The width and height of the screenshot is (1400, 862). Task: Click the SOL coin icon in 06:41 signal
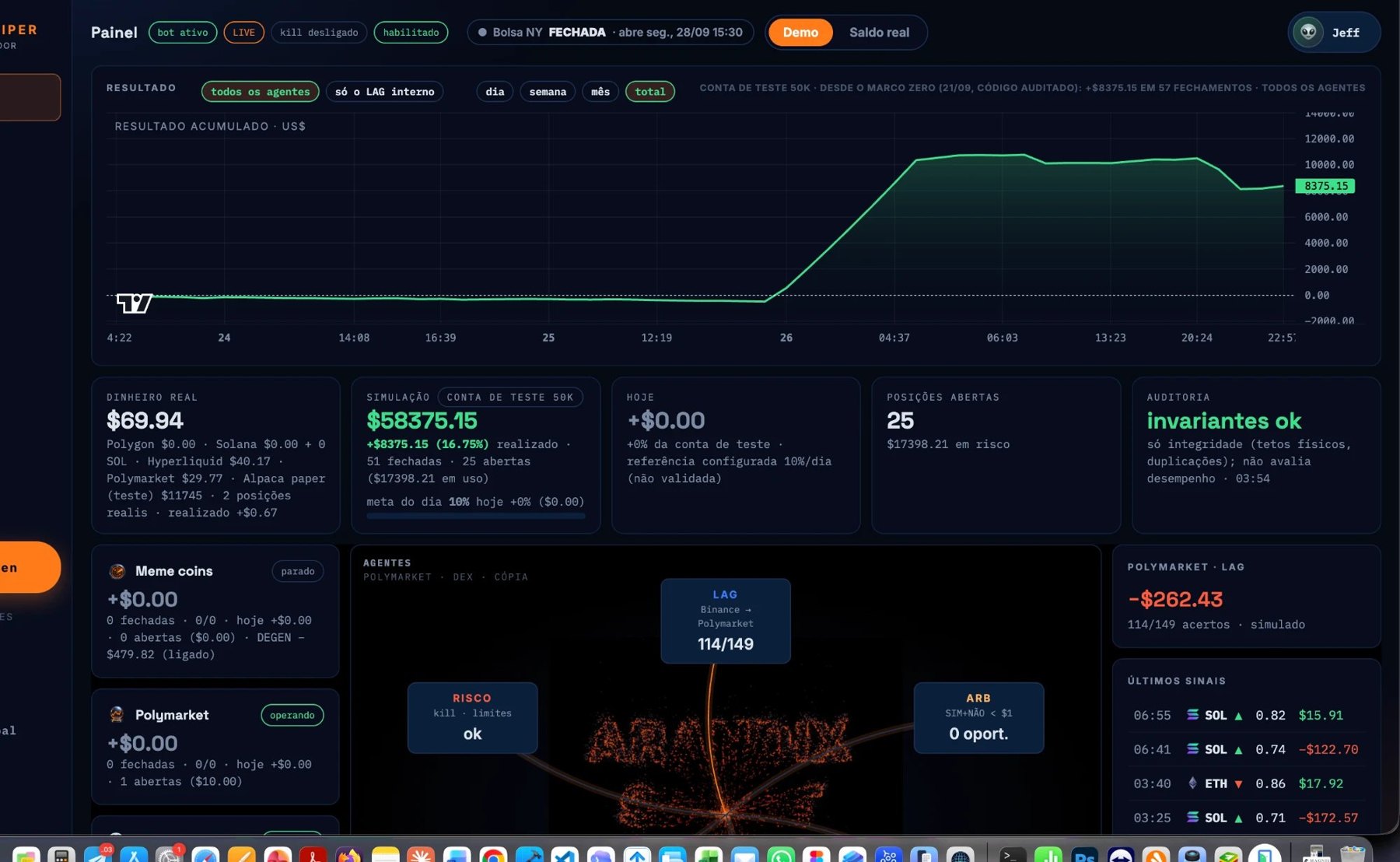[x=1192, y=748]
